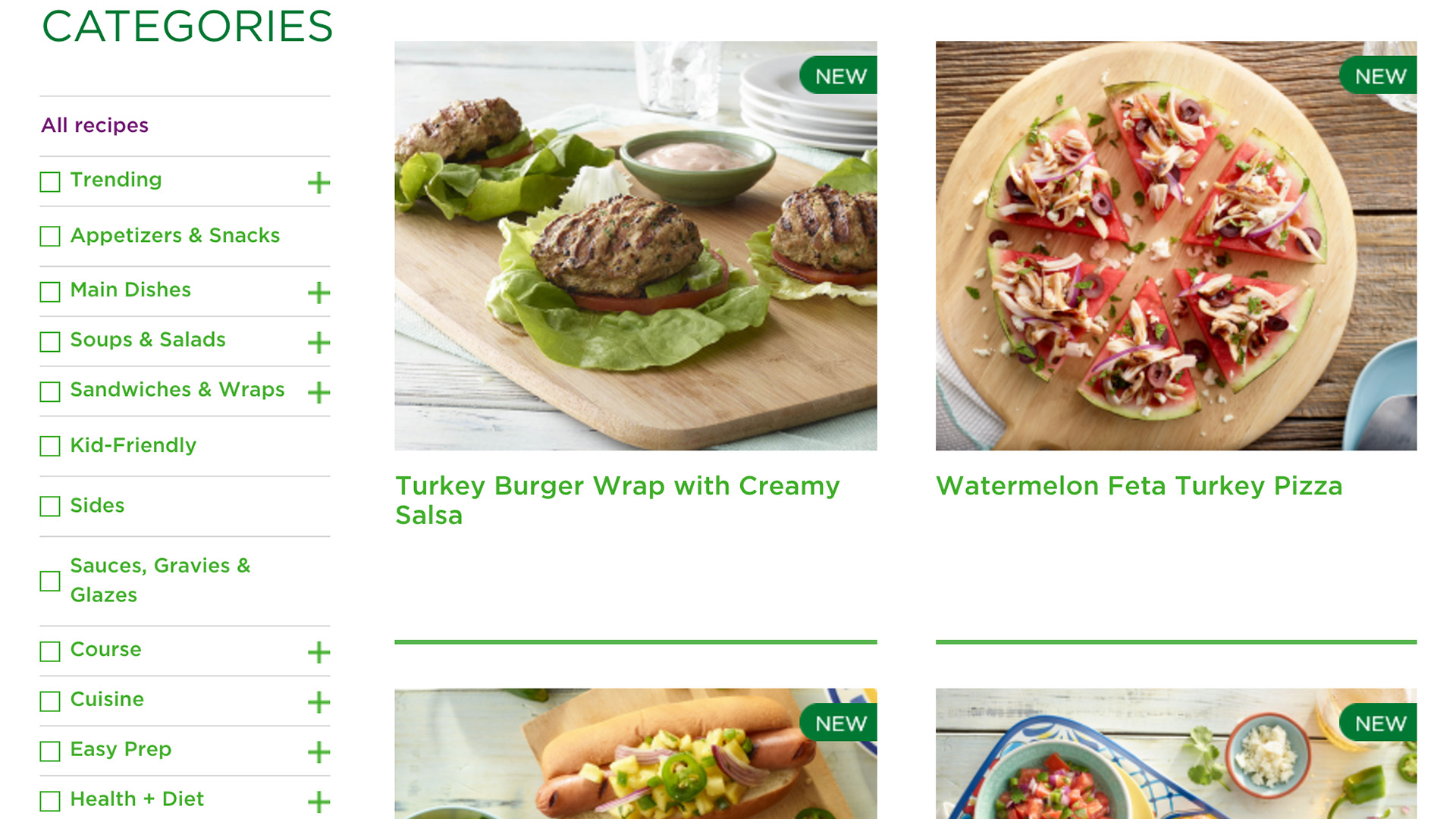The width and height of the screenshot is (1456, 819).
Task: Expand the Course category plus icon
Action: (x=318, y=652)
